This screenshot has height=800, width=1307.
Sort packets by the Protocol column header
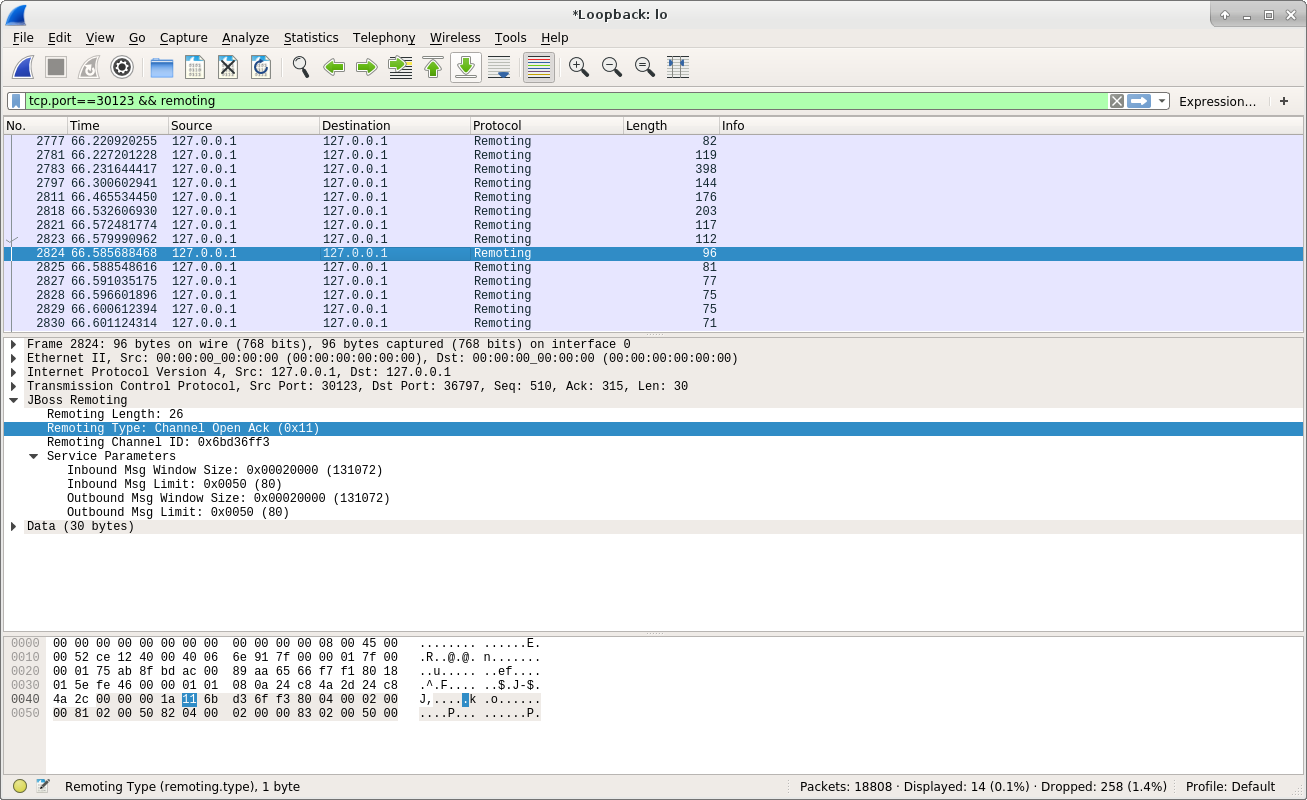coord(546,125)
